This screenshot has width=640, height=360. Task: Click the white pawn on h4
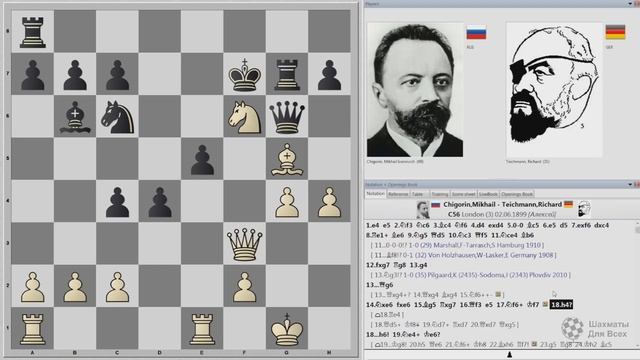(329, 202)
